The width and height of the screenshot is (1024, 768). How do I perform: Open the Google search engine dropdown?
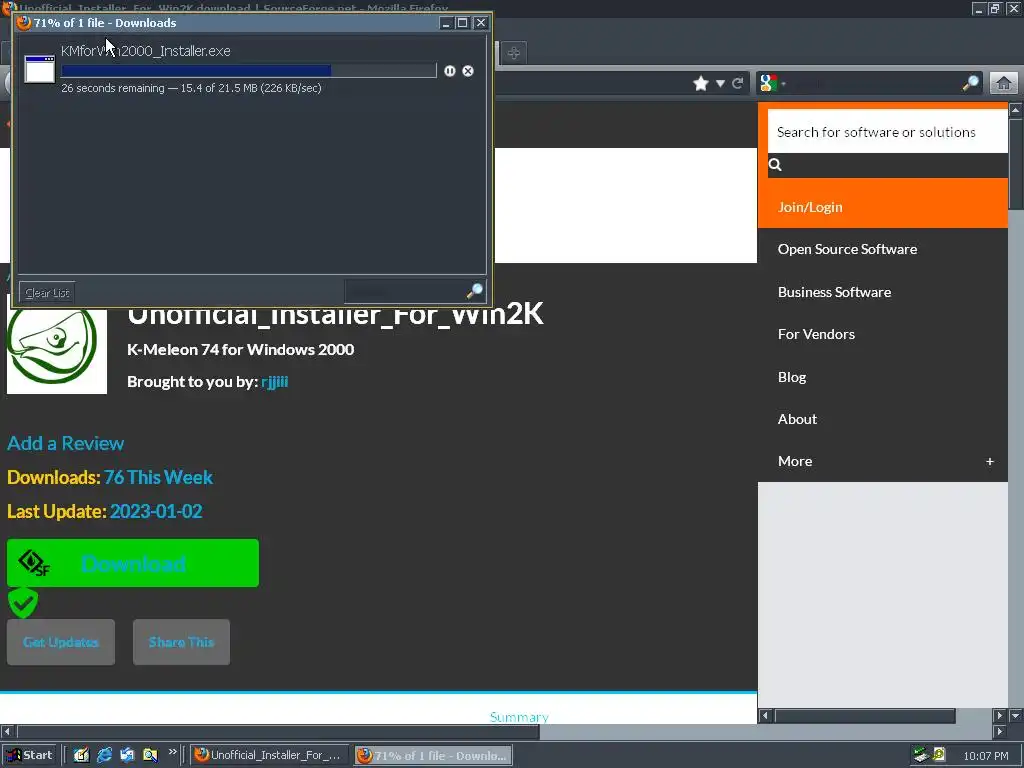tap(772, 83)
